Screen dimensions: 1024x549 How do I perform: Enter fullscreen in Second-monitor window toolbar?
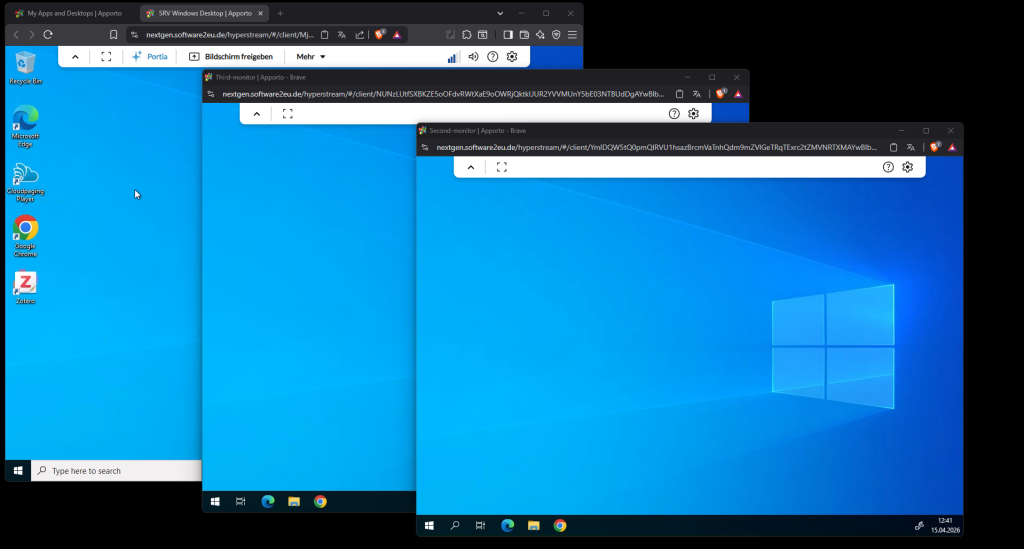(x=502, y=167)
